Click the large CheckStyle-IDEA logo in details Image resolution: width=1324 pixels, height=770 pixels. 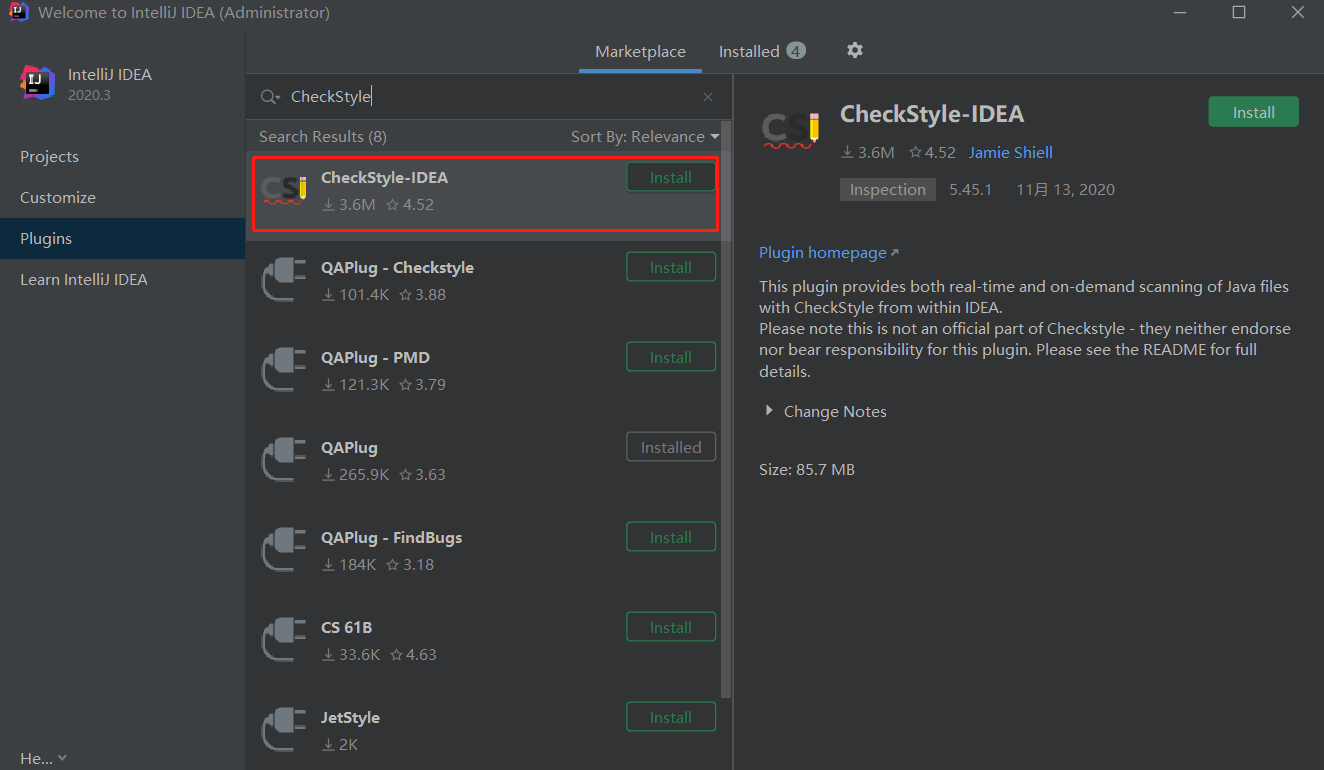[x=792, y=130]
